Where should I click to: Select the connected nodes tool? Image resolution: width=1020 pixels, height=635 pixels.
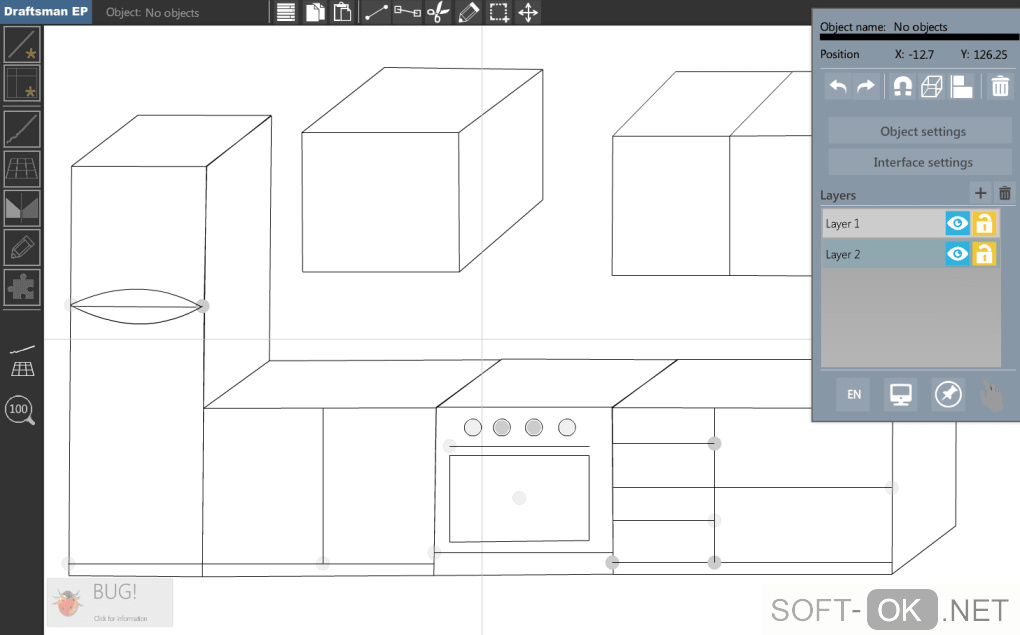407,12
